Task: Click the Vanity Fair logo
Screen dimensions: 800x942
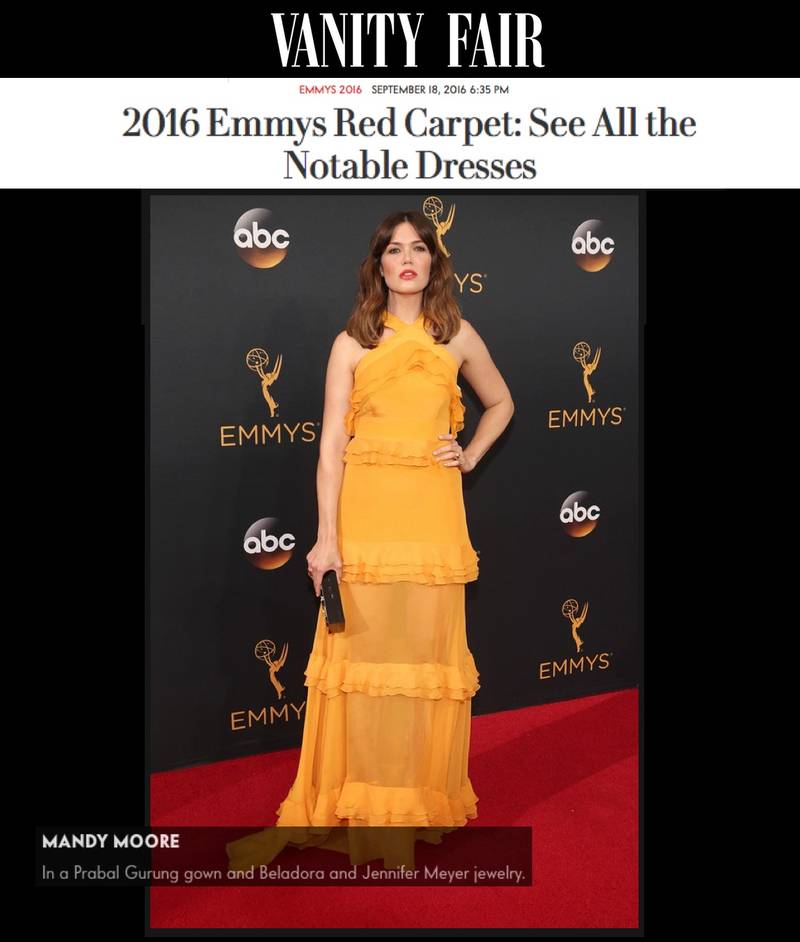Action: pos(408,40)
